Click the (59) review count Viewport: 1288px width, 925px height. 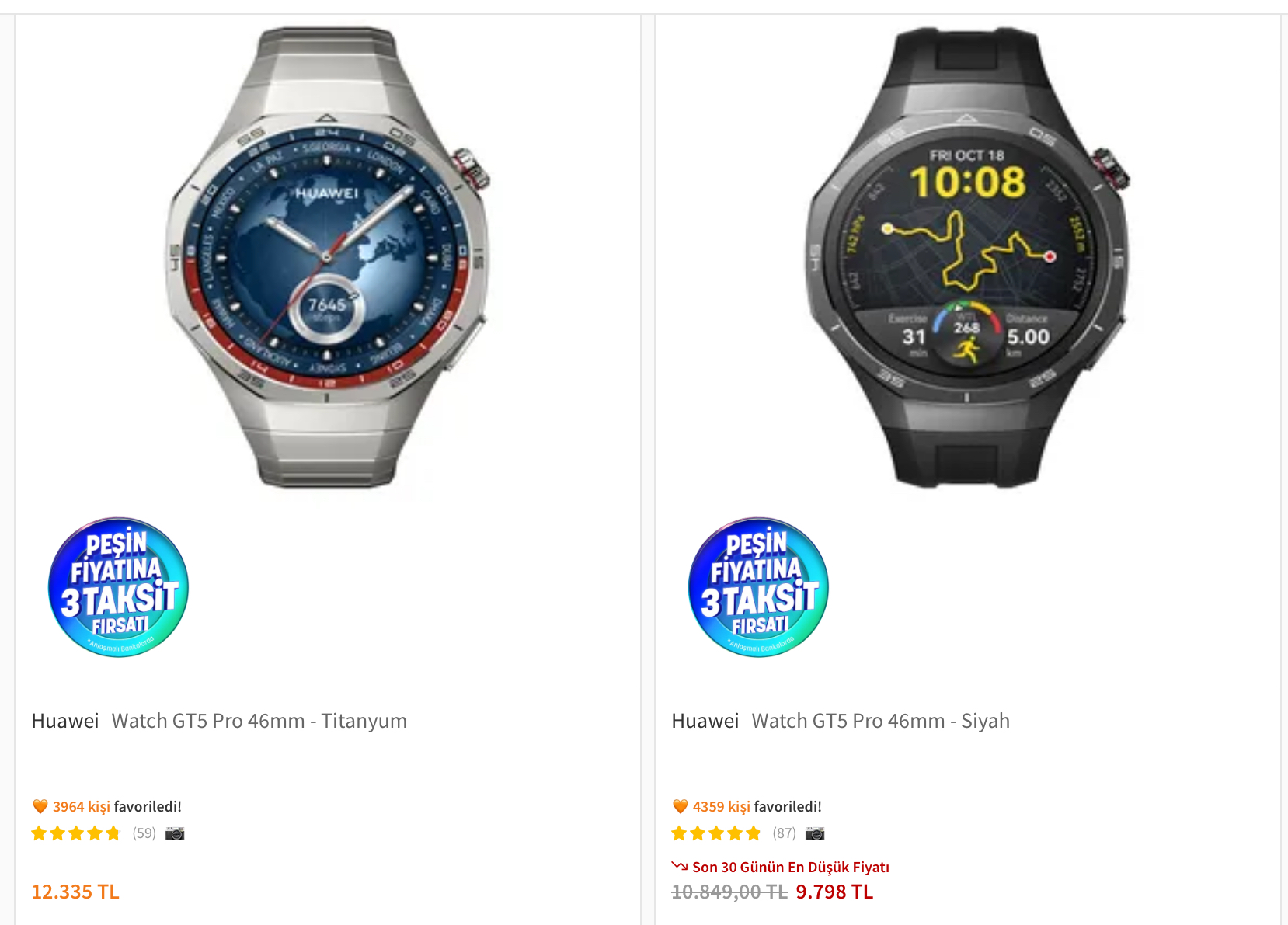coord(144,833)
